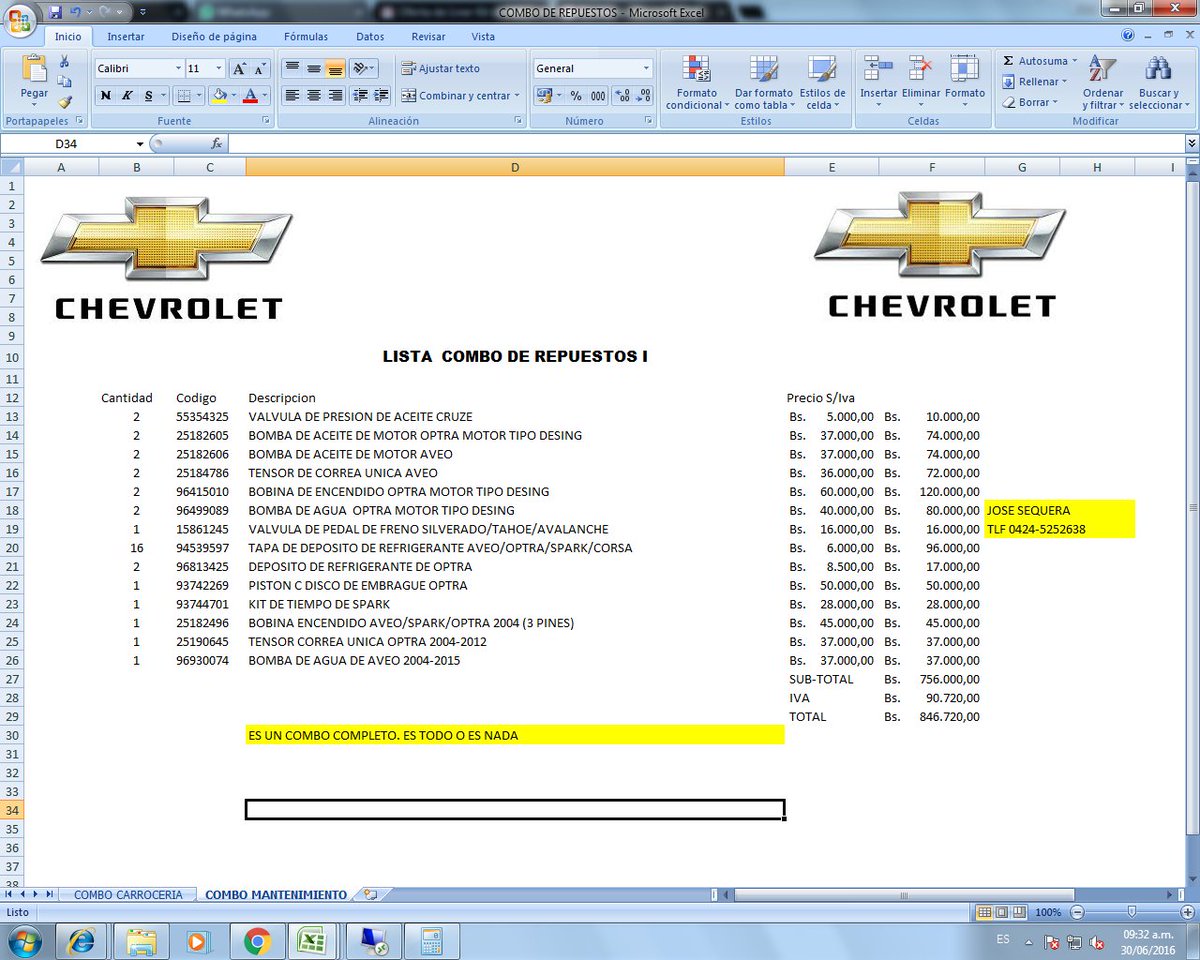The image size is (1200, 960).
Task: Copy selection with the copy icon
Action: (x=65, y=81)
